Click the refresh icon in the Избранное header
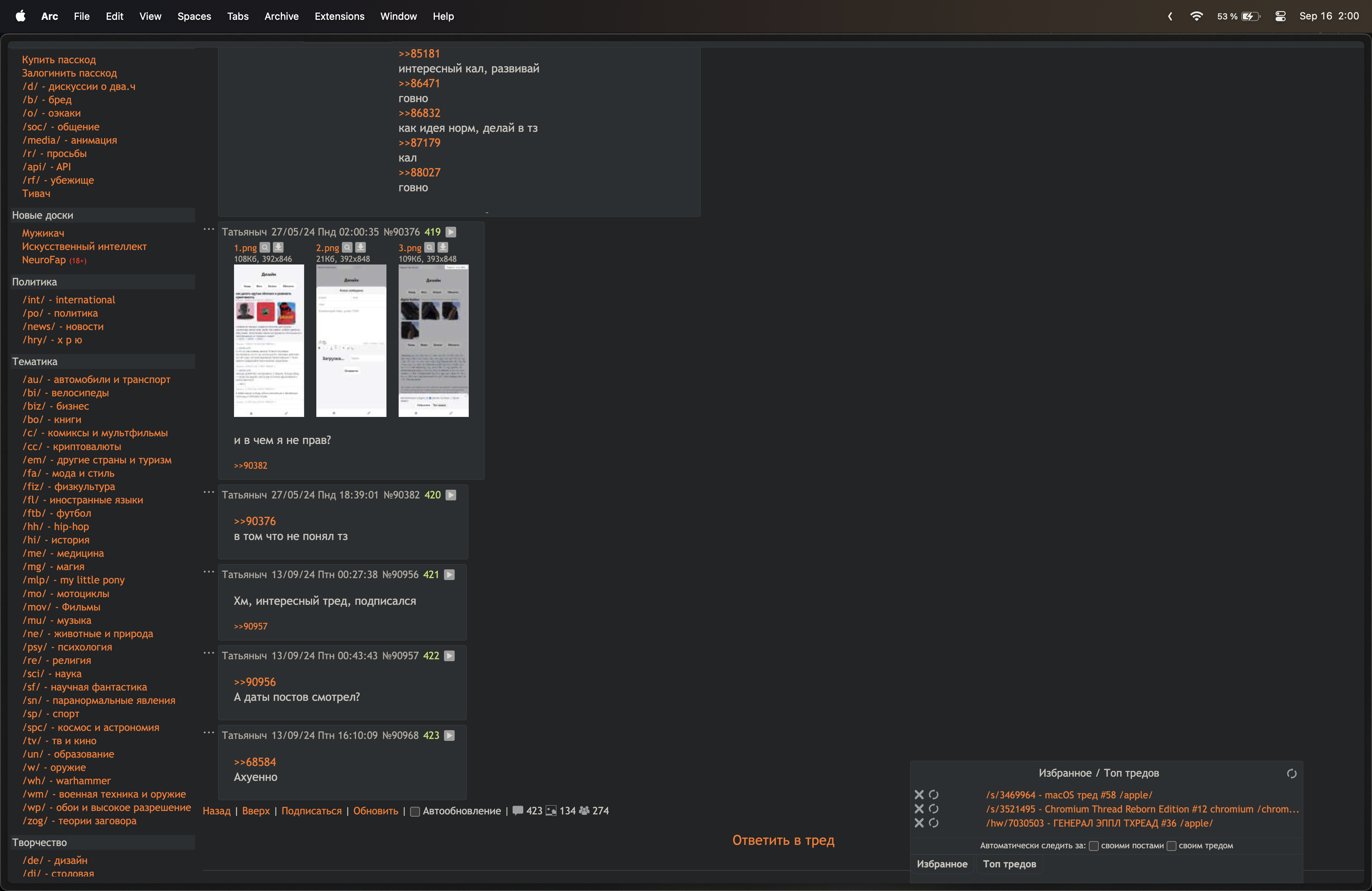The width and height of the screenshot is (1372, 891). tap(1291, 773)
